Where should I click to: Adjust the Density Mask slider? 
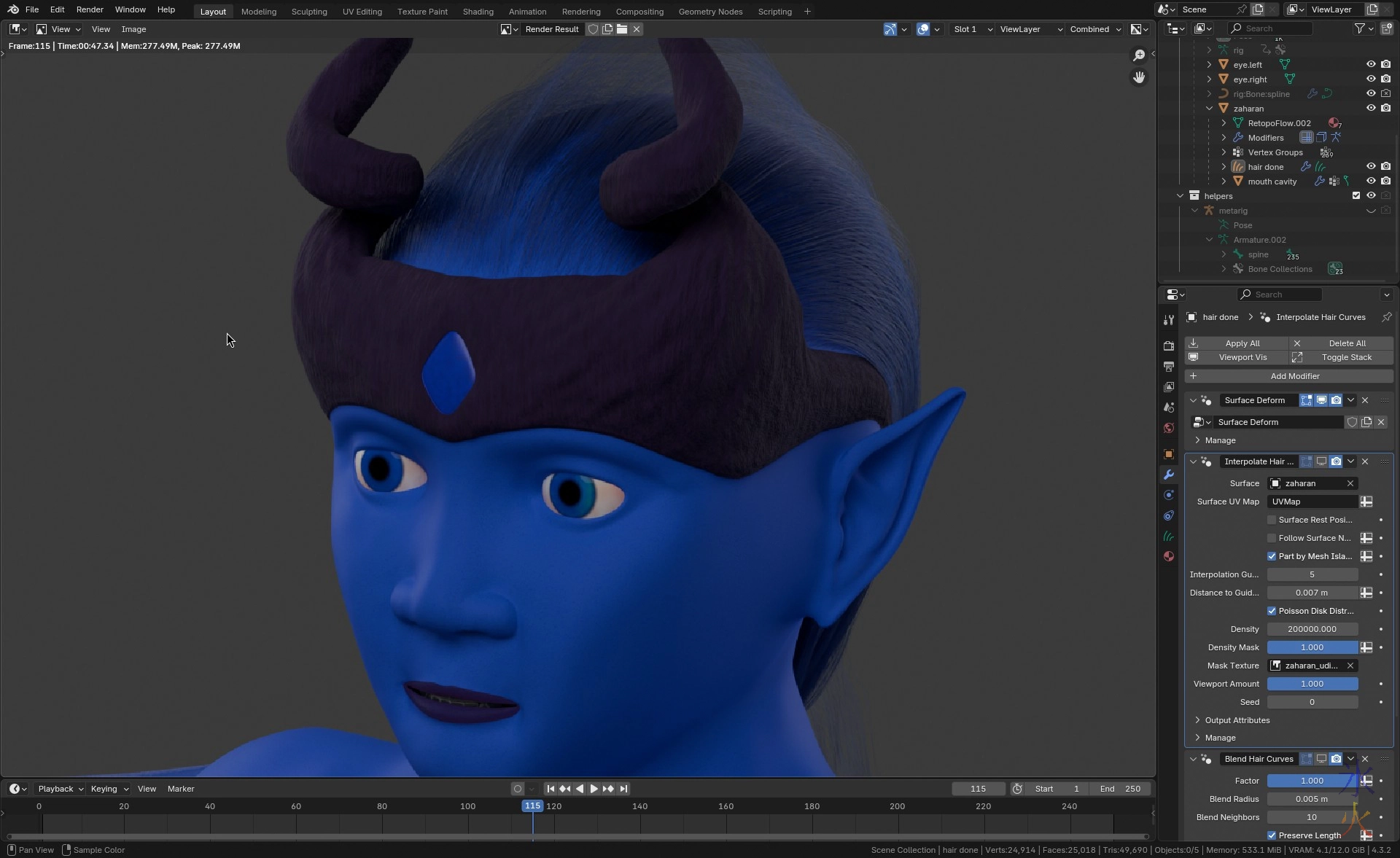[1312, 647]
